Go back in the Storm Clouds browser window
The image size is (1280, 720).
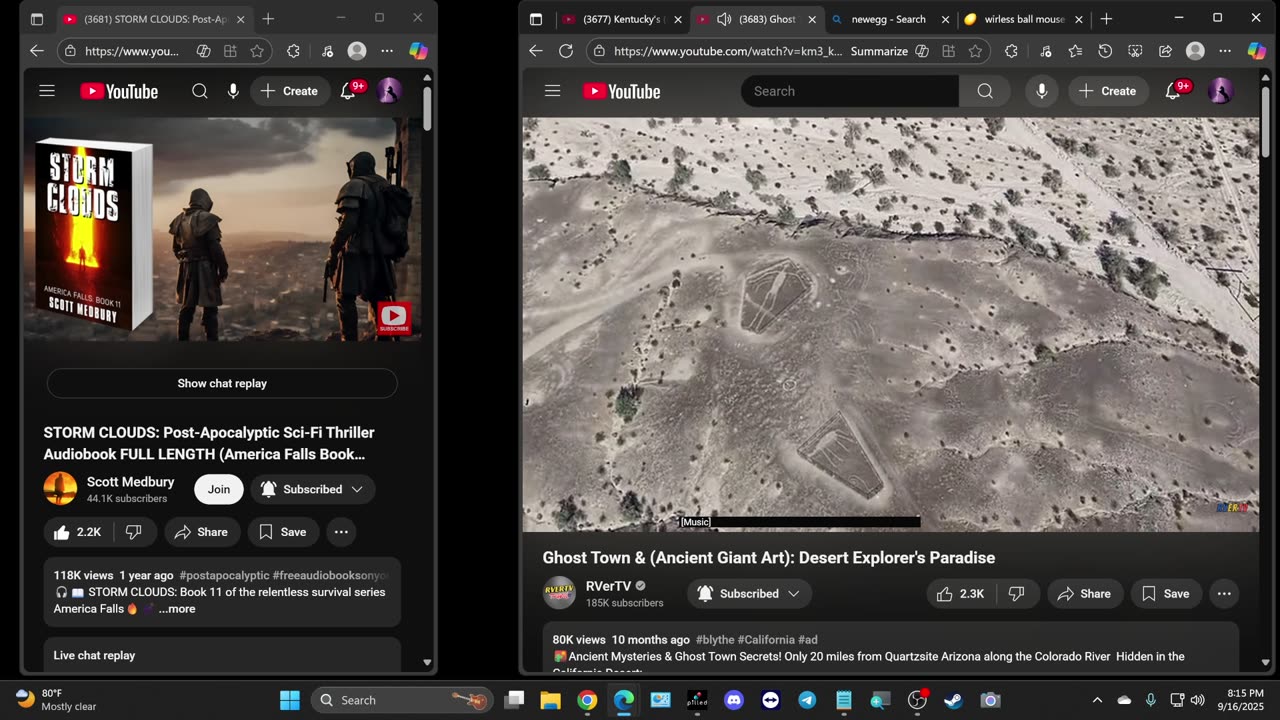(x=37, y=51)
